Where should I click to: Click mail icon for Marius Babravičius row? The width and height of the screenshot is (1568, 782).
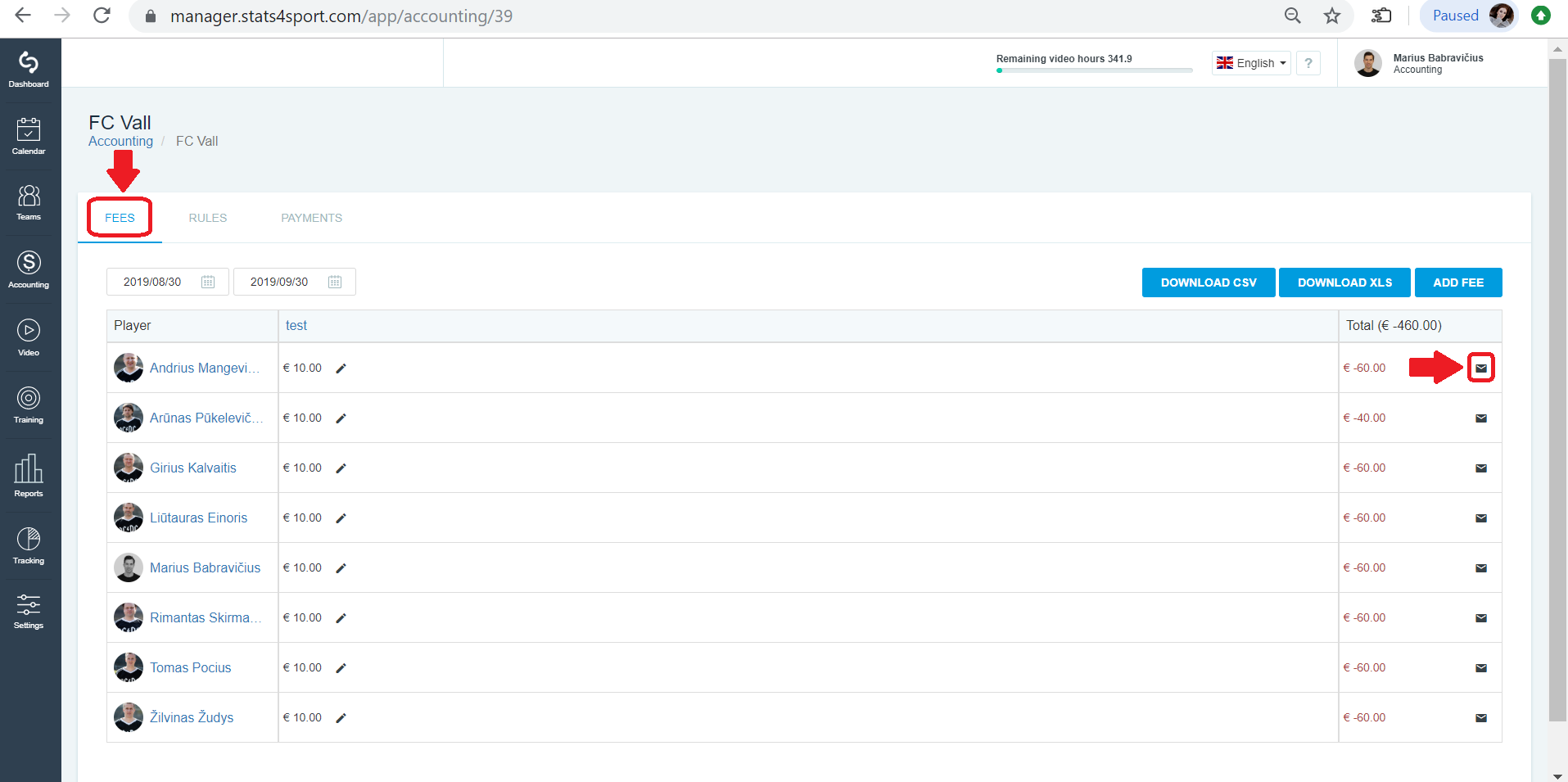click(x=1481, y=568)
